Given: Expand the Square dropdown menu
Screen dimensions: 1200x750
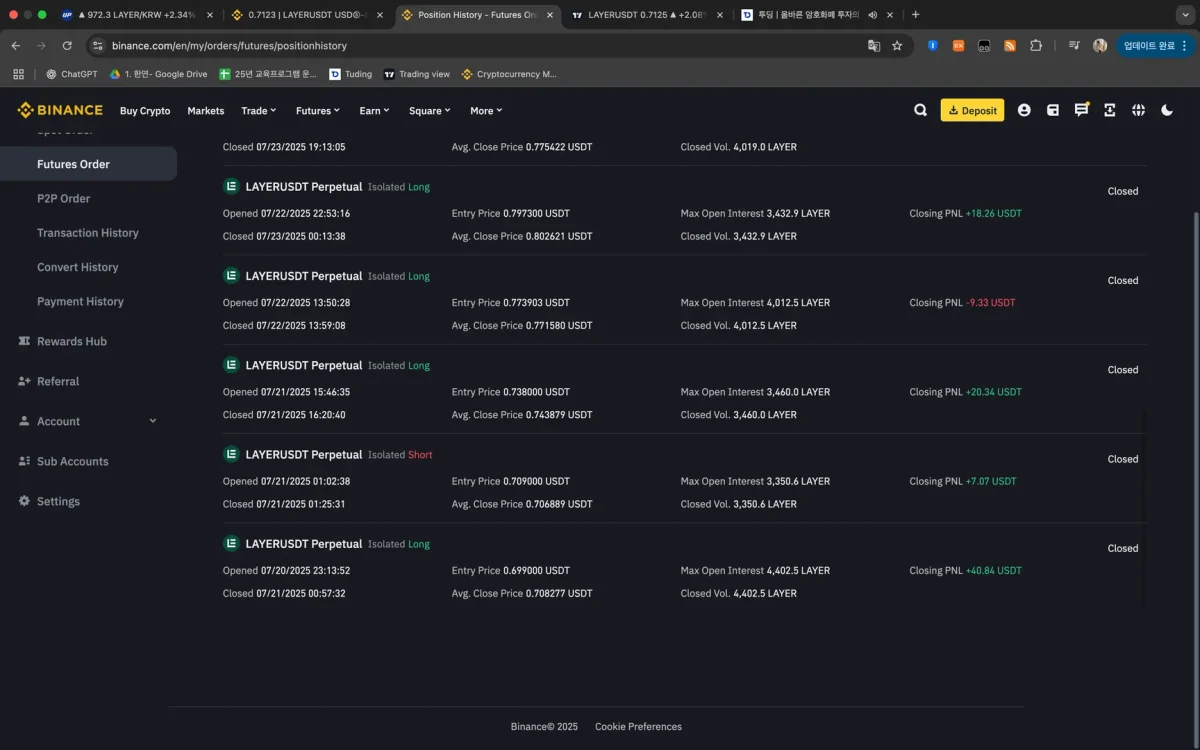Looking at the screenshot, I should click(430, 110).
